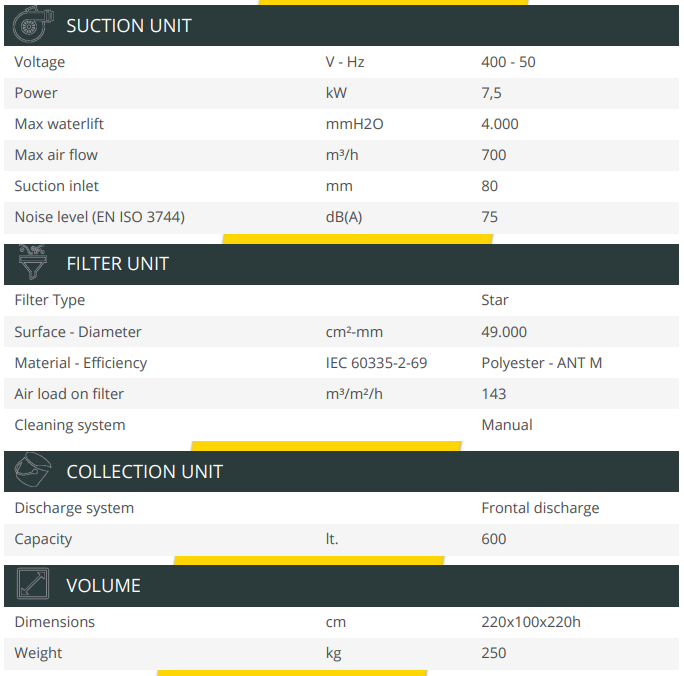Viewport: 684px width, 676px height.
Task: Click the Max air flow label
Action: [x=56, y=155]
